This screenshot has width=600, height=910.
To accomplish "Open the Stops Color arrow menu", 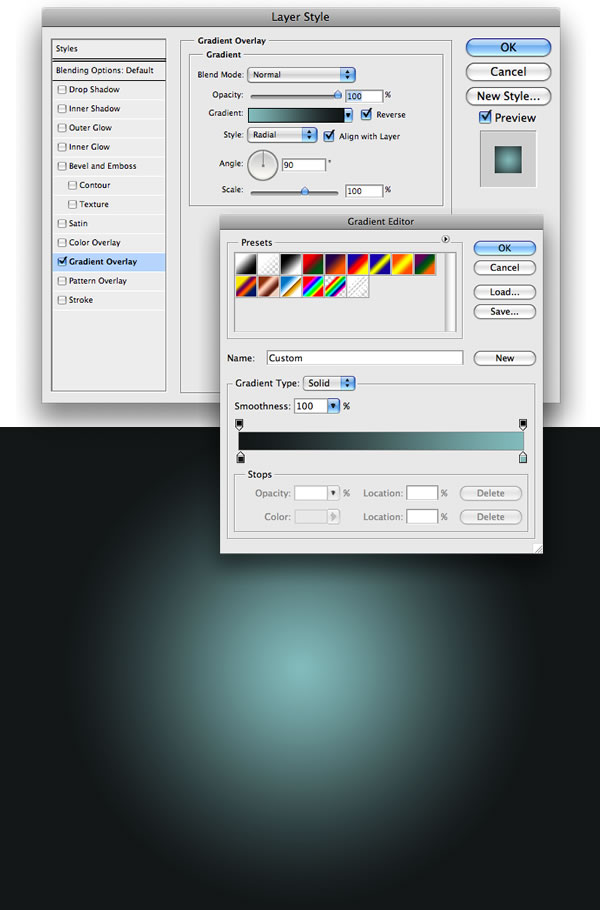I will click(x=333, y=517).
